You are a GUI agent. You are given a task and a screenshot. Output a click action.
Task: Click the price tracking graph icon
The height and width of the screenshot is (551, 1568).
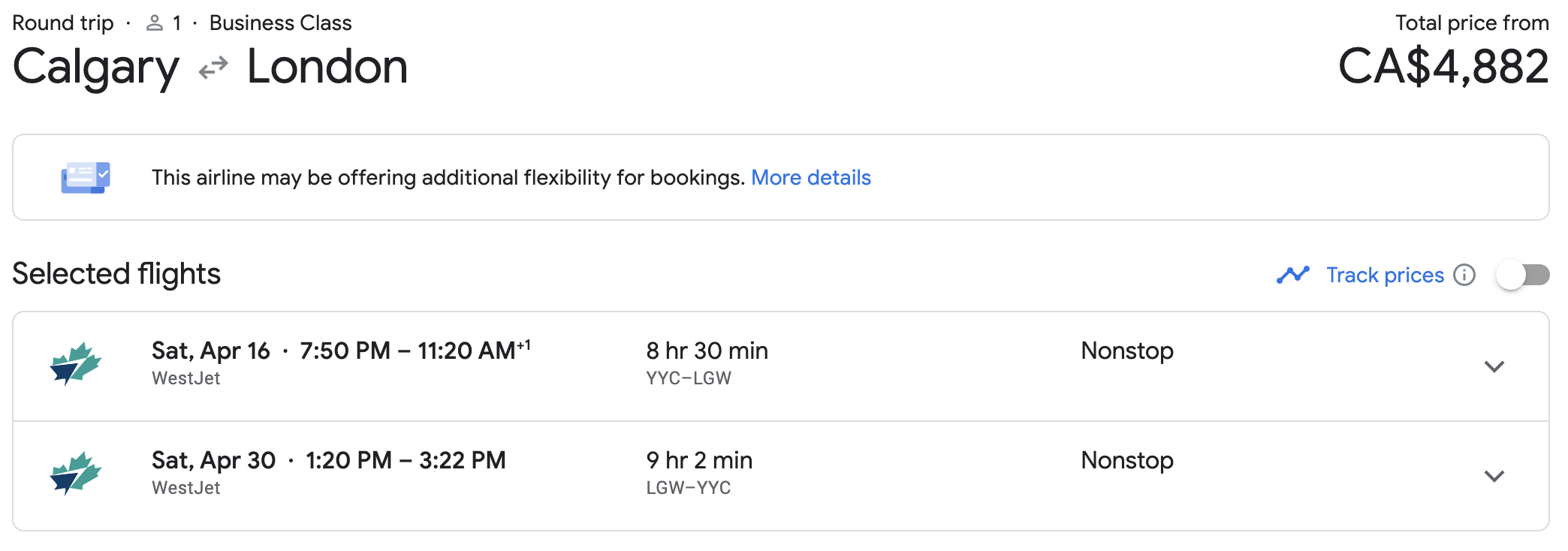[1292, 275]
